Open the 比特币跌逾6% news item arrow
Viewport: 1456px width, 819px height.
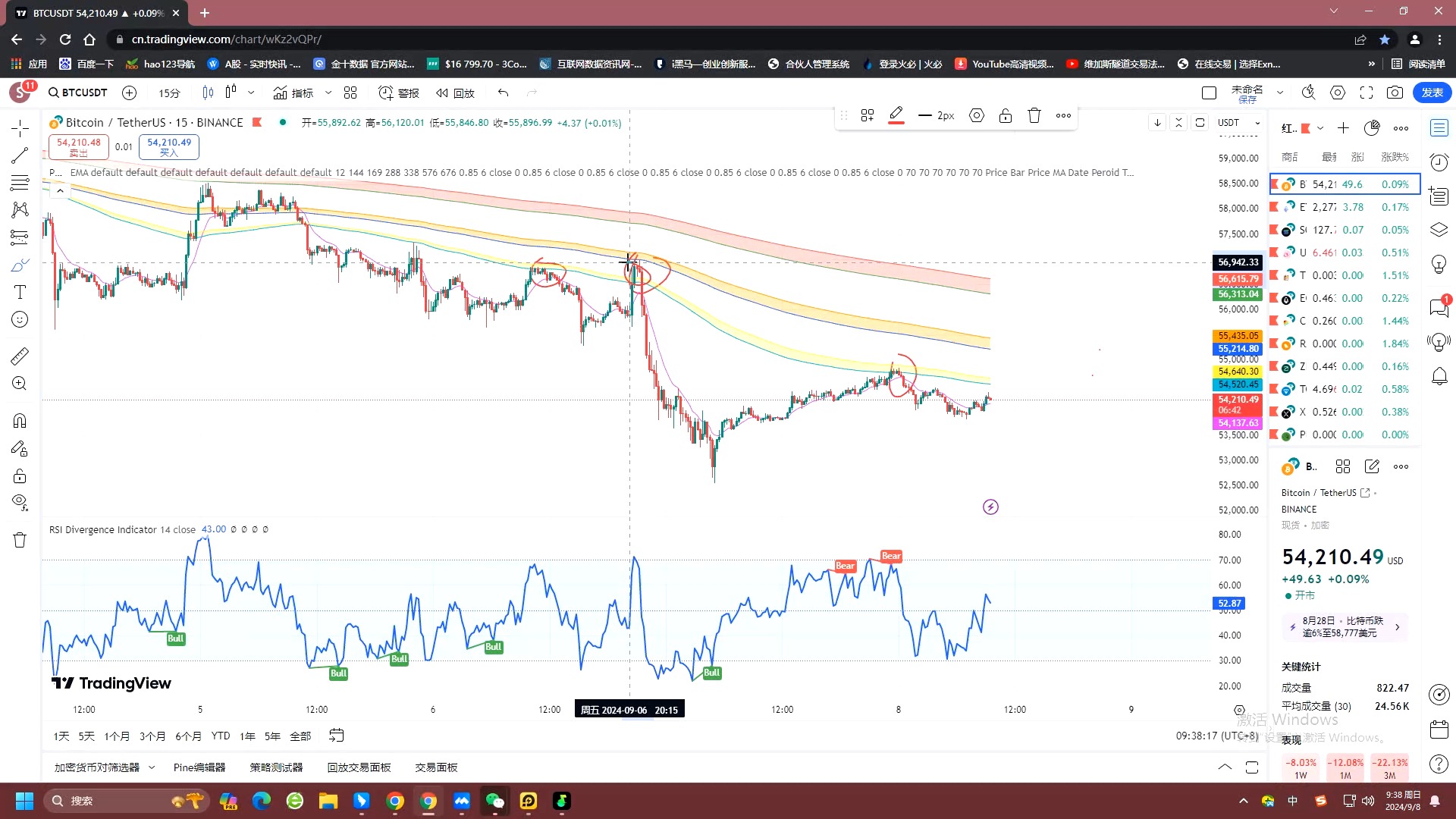coord(1397,627)
